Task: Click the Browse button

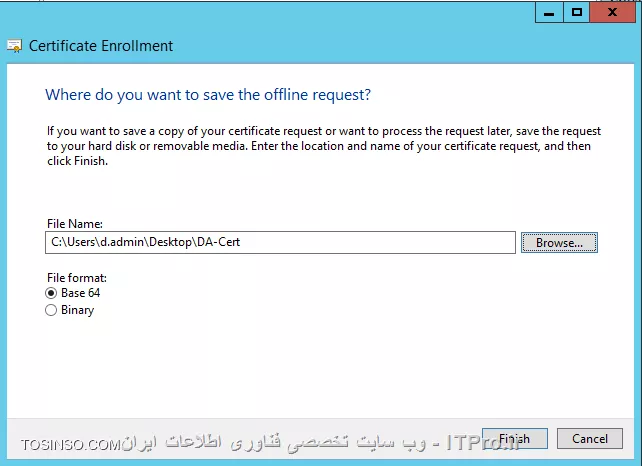Action: [x=559, y=242]
